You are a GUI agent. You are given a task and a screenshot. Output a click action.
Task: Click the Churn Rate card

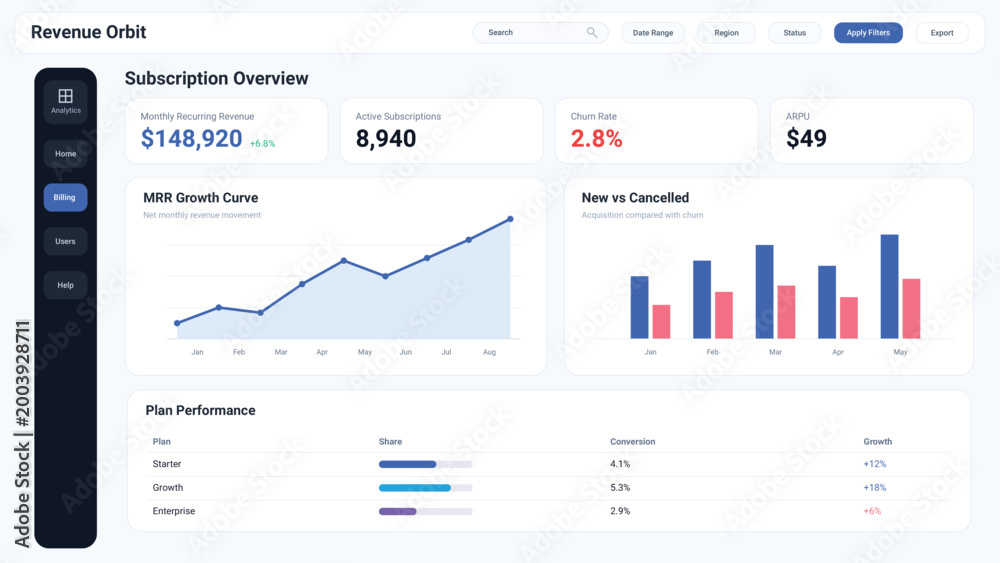[x=656, y=131]
